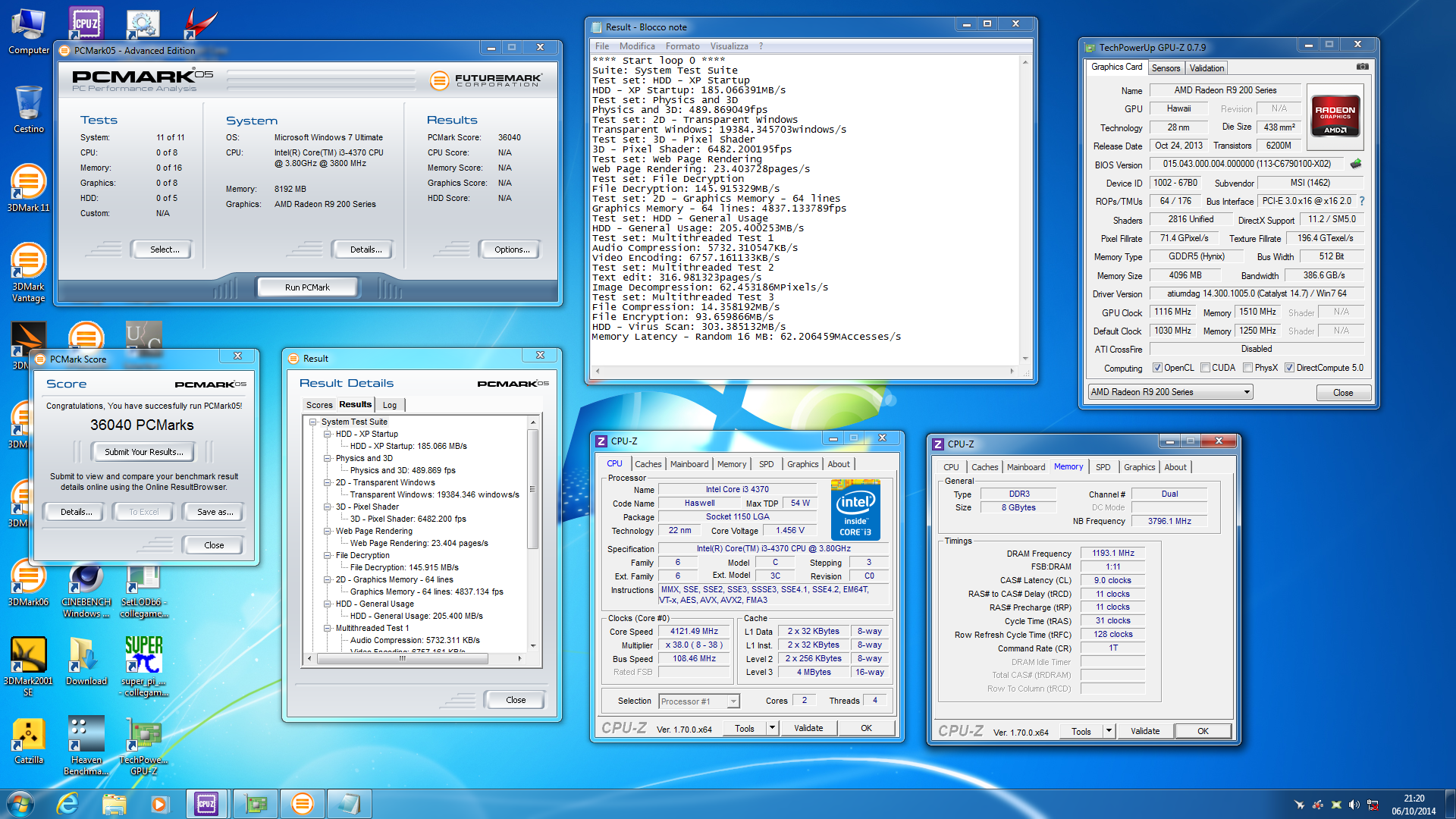Switch to CPU-Z taskbar button

click(x=206, y=803)
